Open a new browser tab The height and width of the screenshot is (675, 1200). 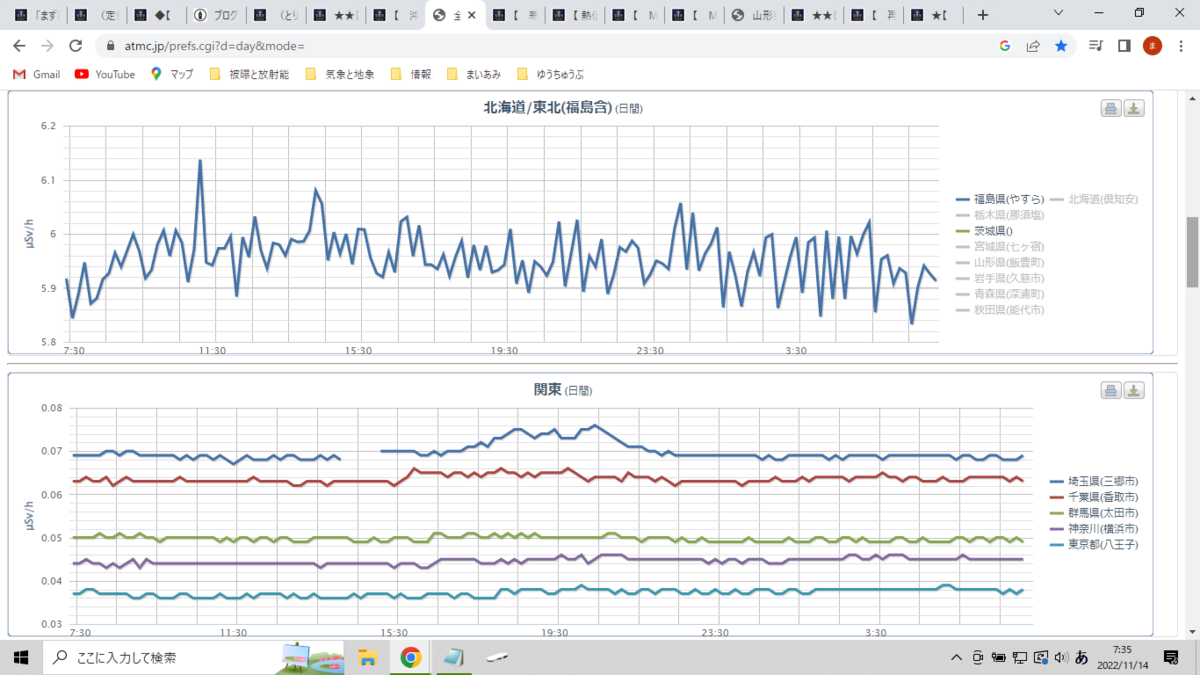[983, 15]
